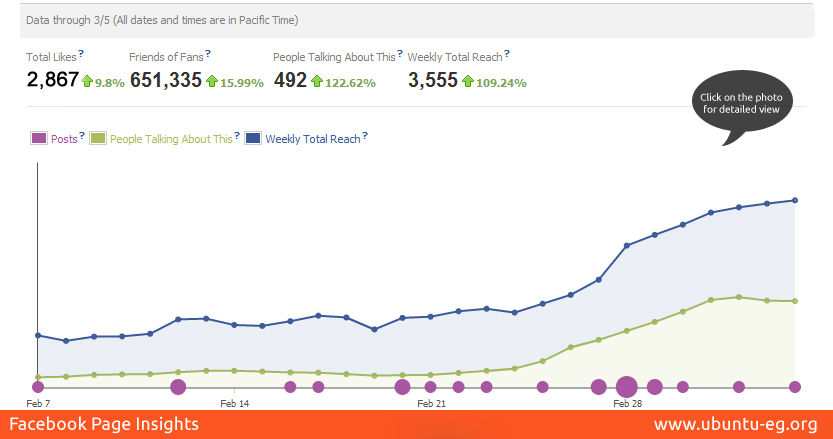The width and height of the screenshot is (833, 439).
Task: Click the help icon above the 3,555 reach stat
Action: 507,54
